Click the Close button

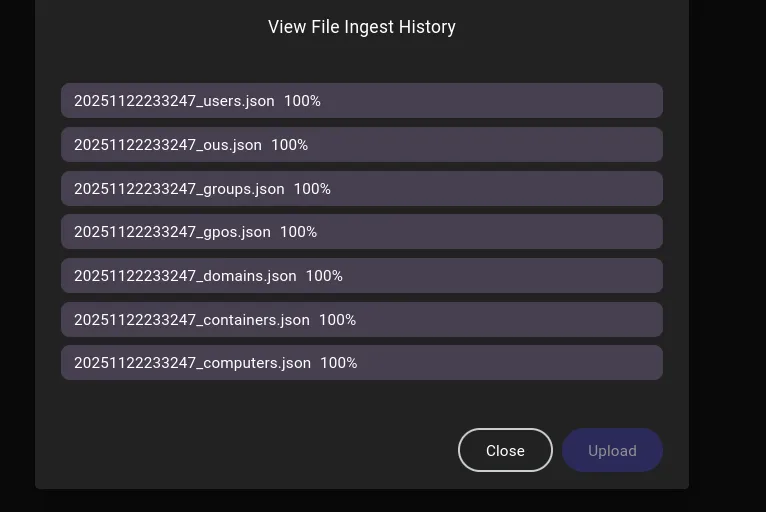click(505, 450)
